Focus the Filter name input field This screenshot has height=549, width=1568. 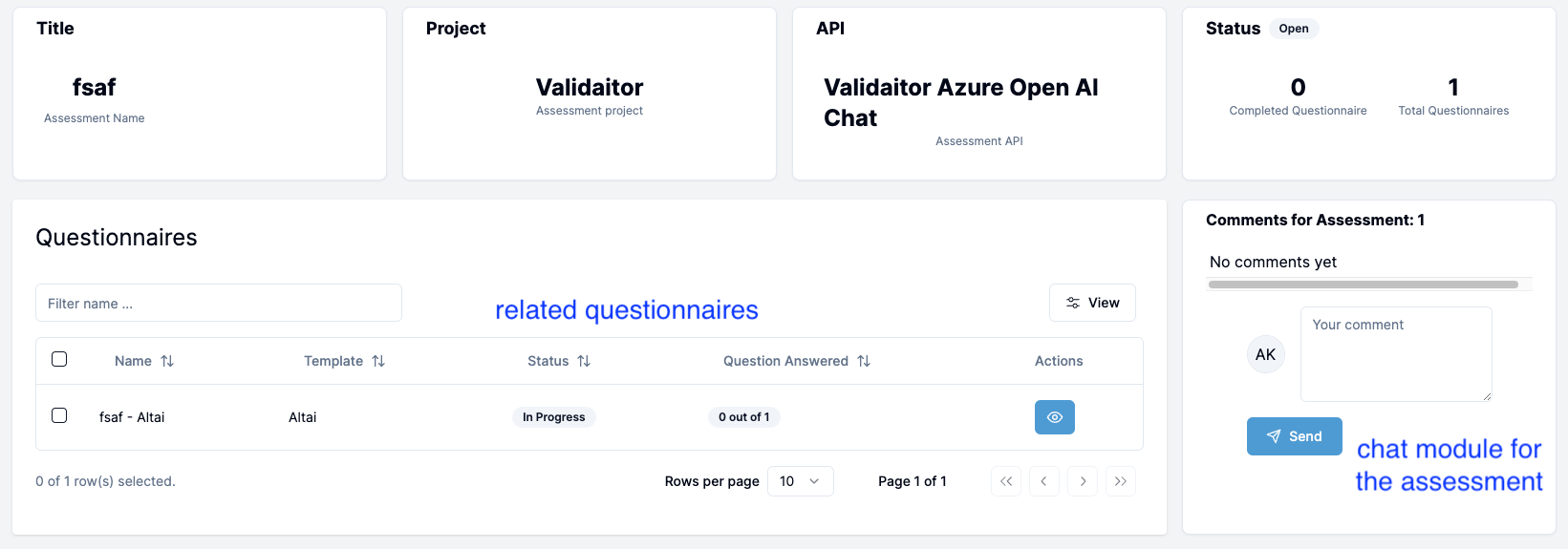pos(219,303)
